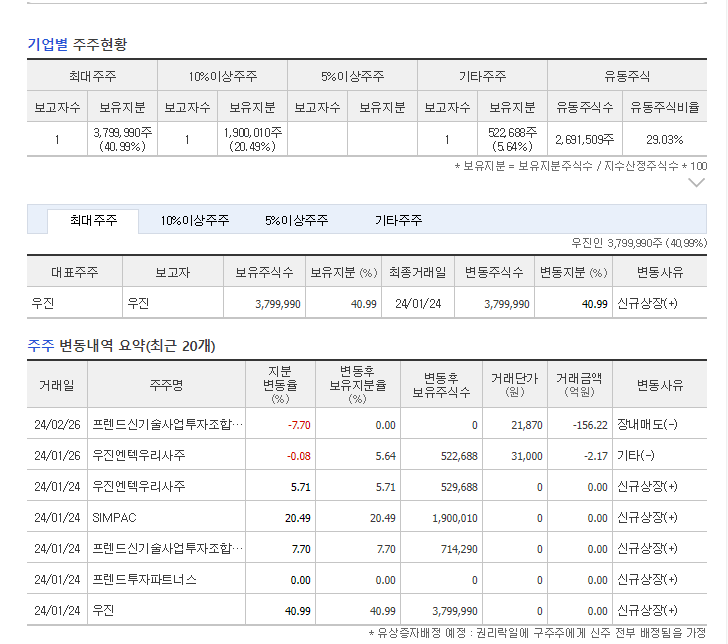
Task: Click the 21,870 trade price
Action: (x=526, y=425)
